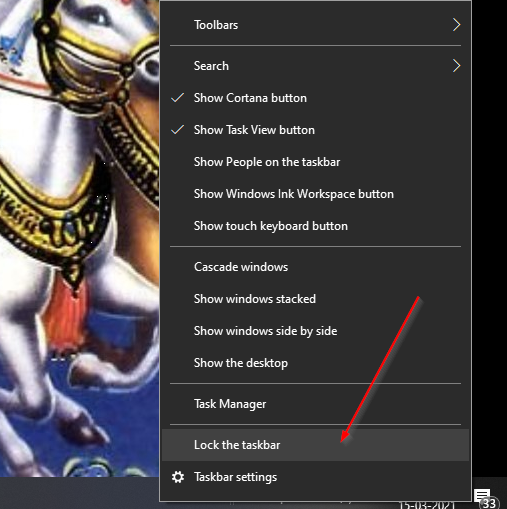
Task: Enable Show touch keyboard button
Action: click(315, 226)
